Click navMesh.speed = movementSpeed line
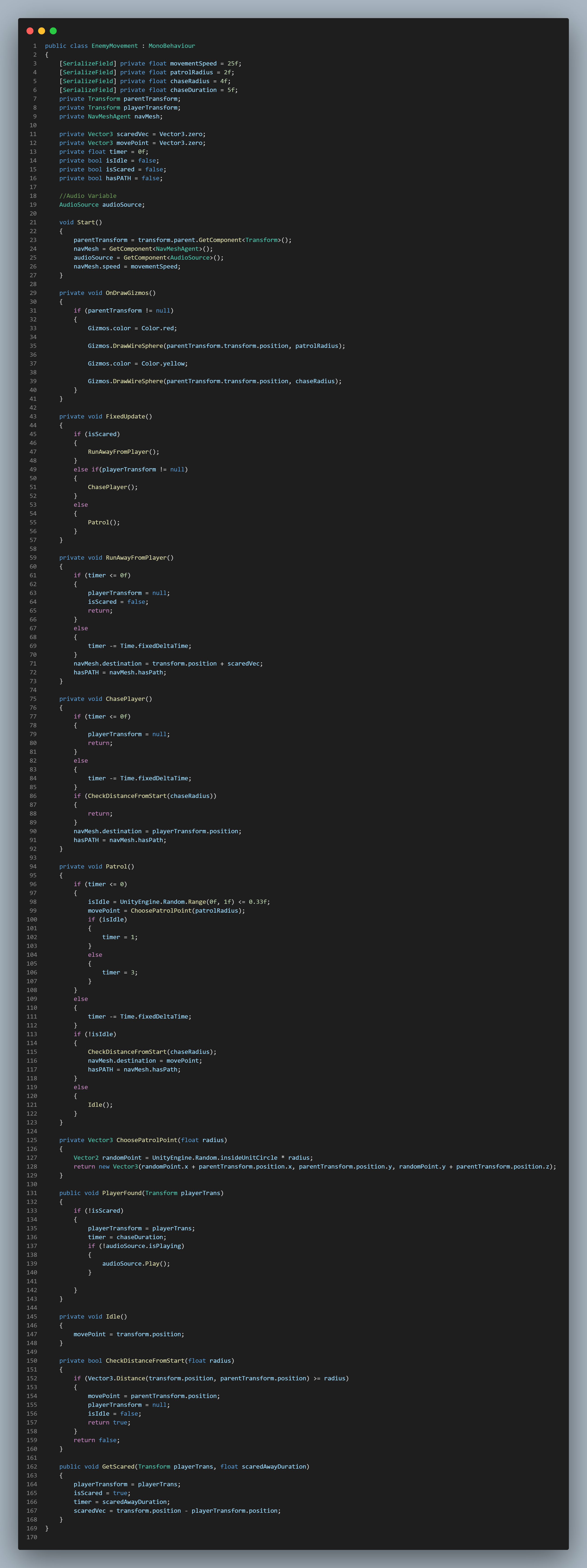587x1568 pixels. point(127,267)
